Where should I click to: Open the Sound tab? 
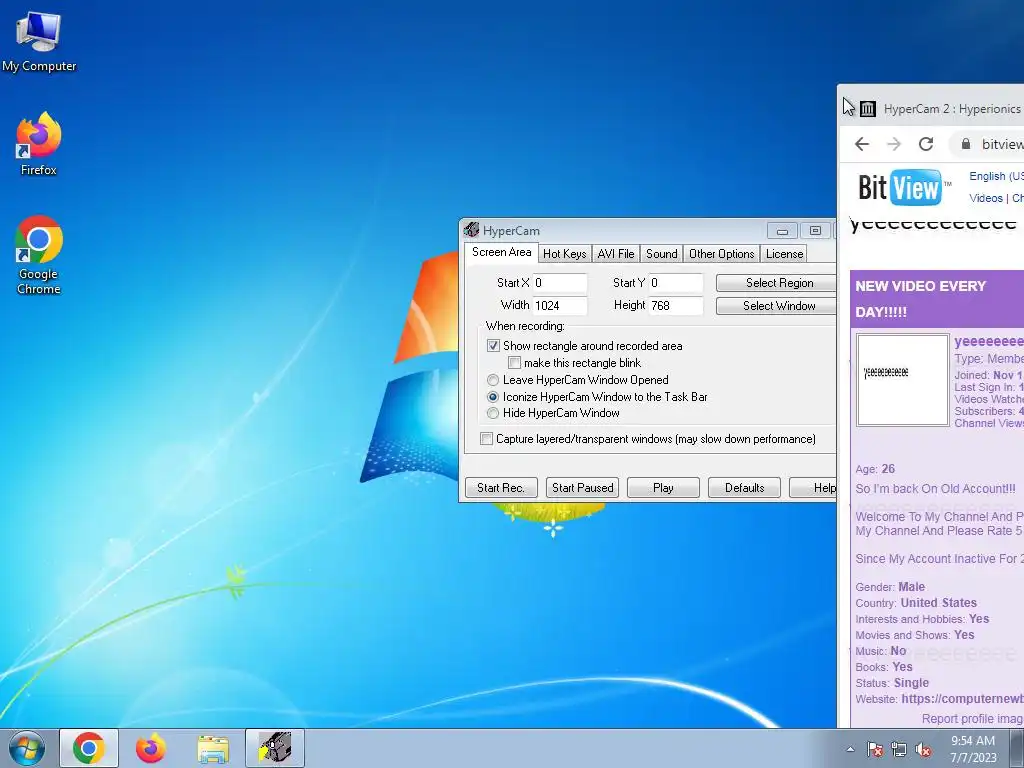pyautogui.click(x=662, y=254)
